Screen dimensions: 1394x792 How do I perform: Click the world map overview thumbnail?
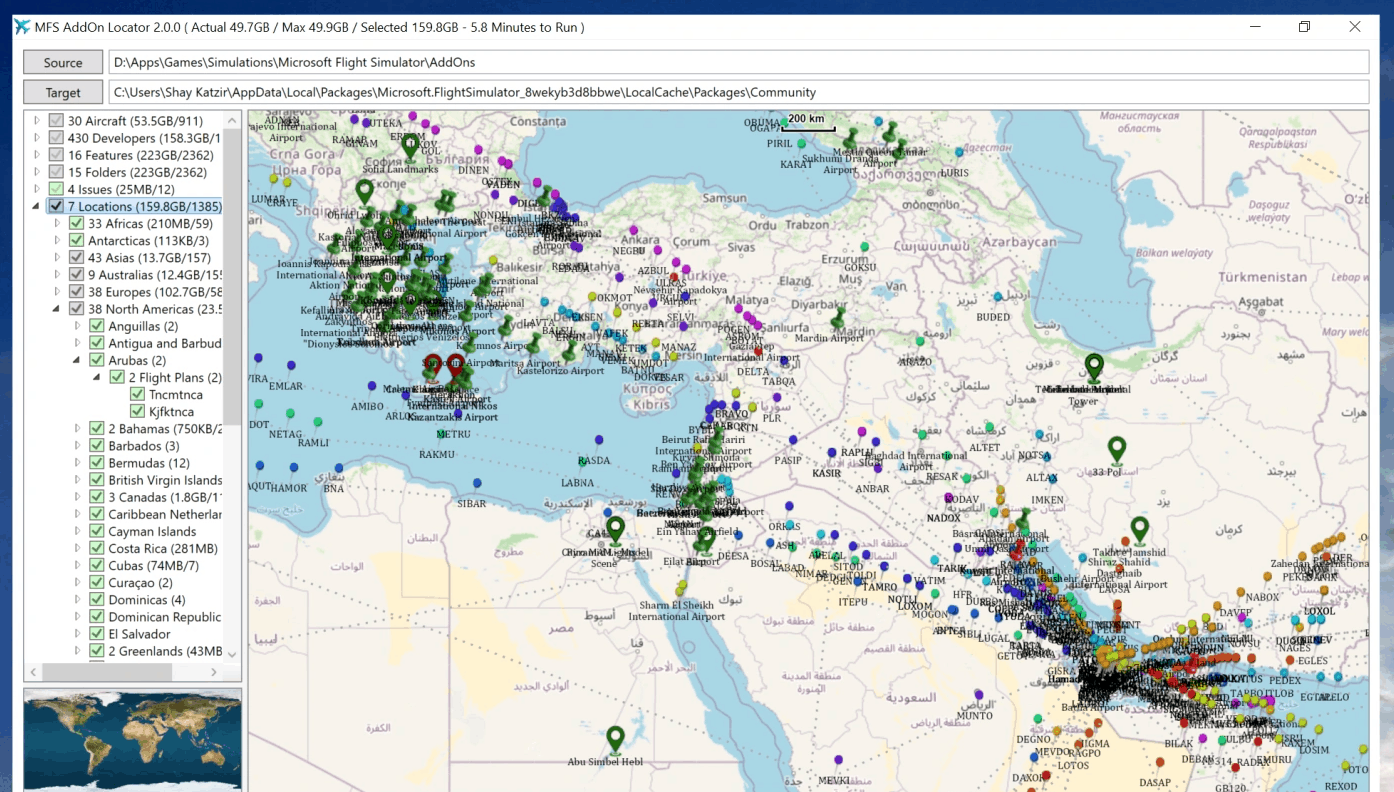click(x=132, y=739)
